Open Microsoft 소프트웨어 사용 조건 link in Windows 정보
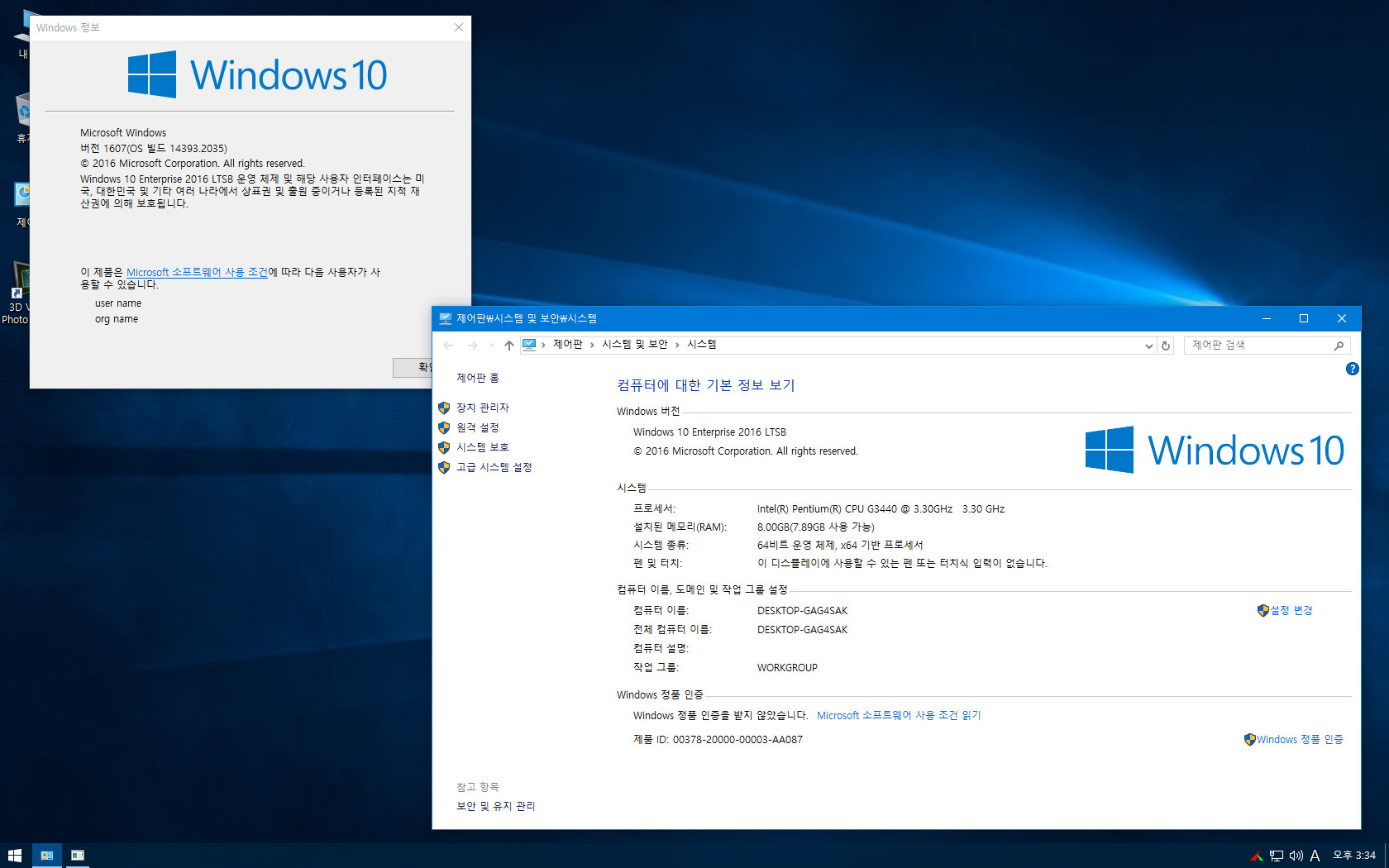Image resolution: width=1389 pixels, height=868 pixels. (x=197, y=272)
